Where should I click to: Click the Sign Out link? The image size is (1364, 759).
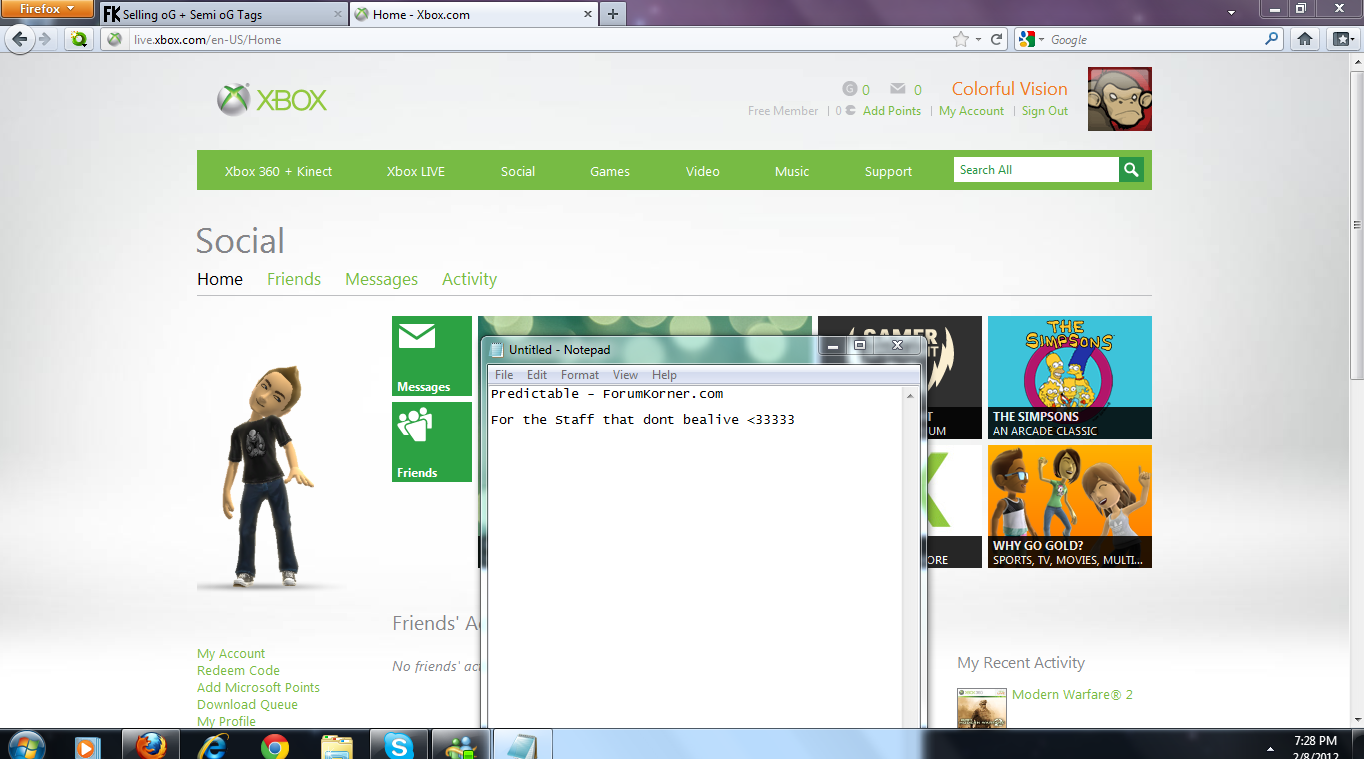pyautogui.click(x=1045, y=111)
